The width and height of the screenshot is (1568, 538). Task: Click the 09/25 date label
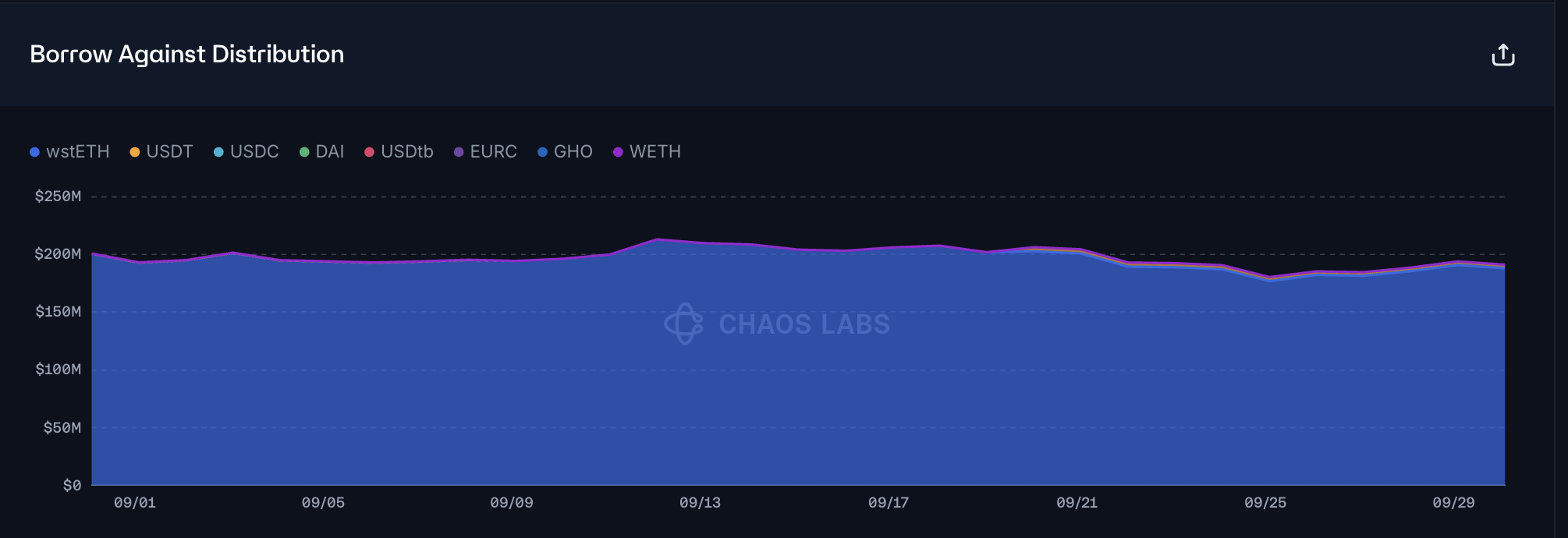(x=1265, y=503)
